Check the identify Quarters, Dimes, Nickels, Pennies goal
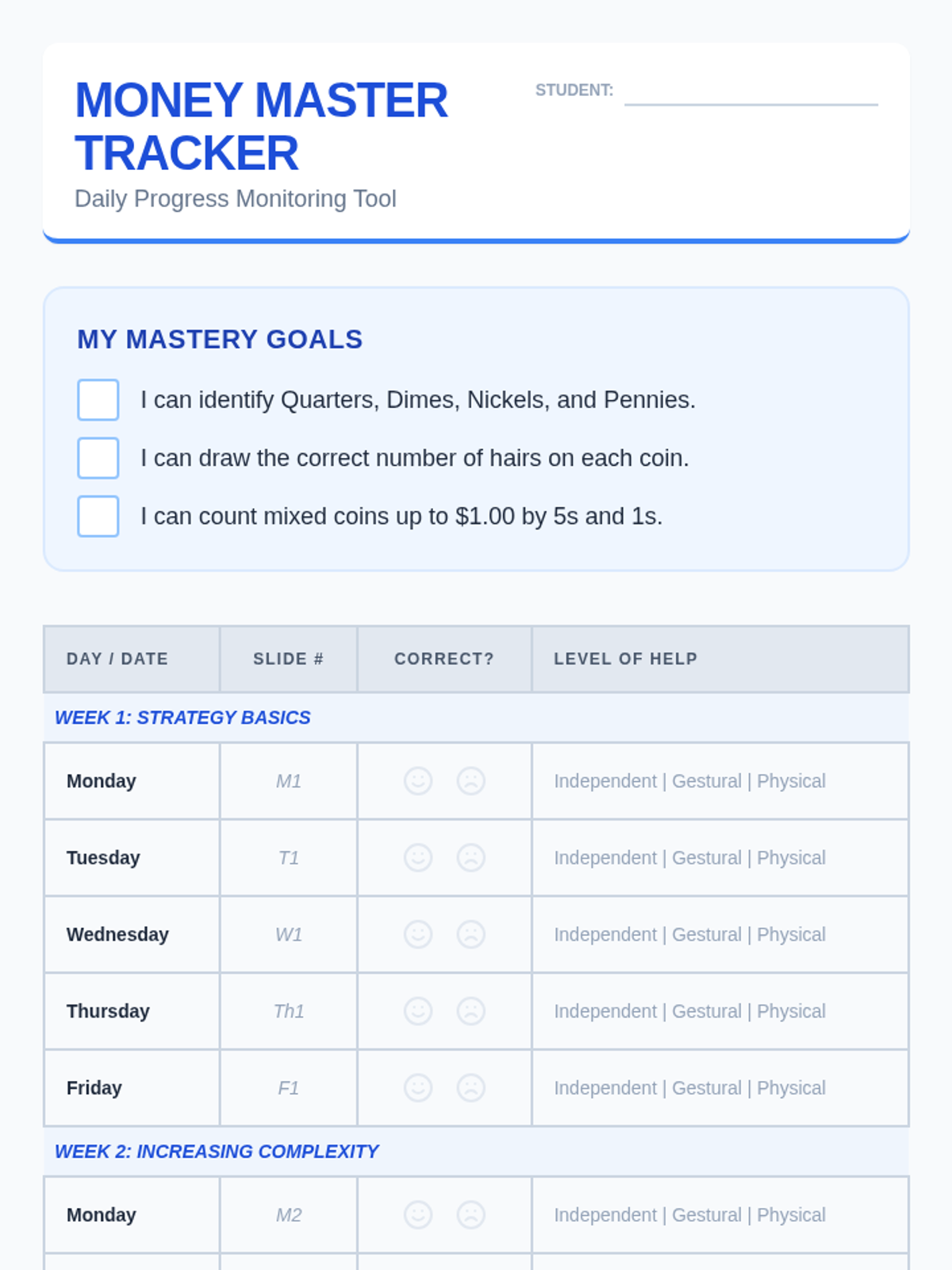Screen dimensions: 952x1270 (98, 400)
